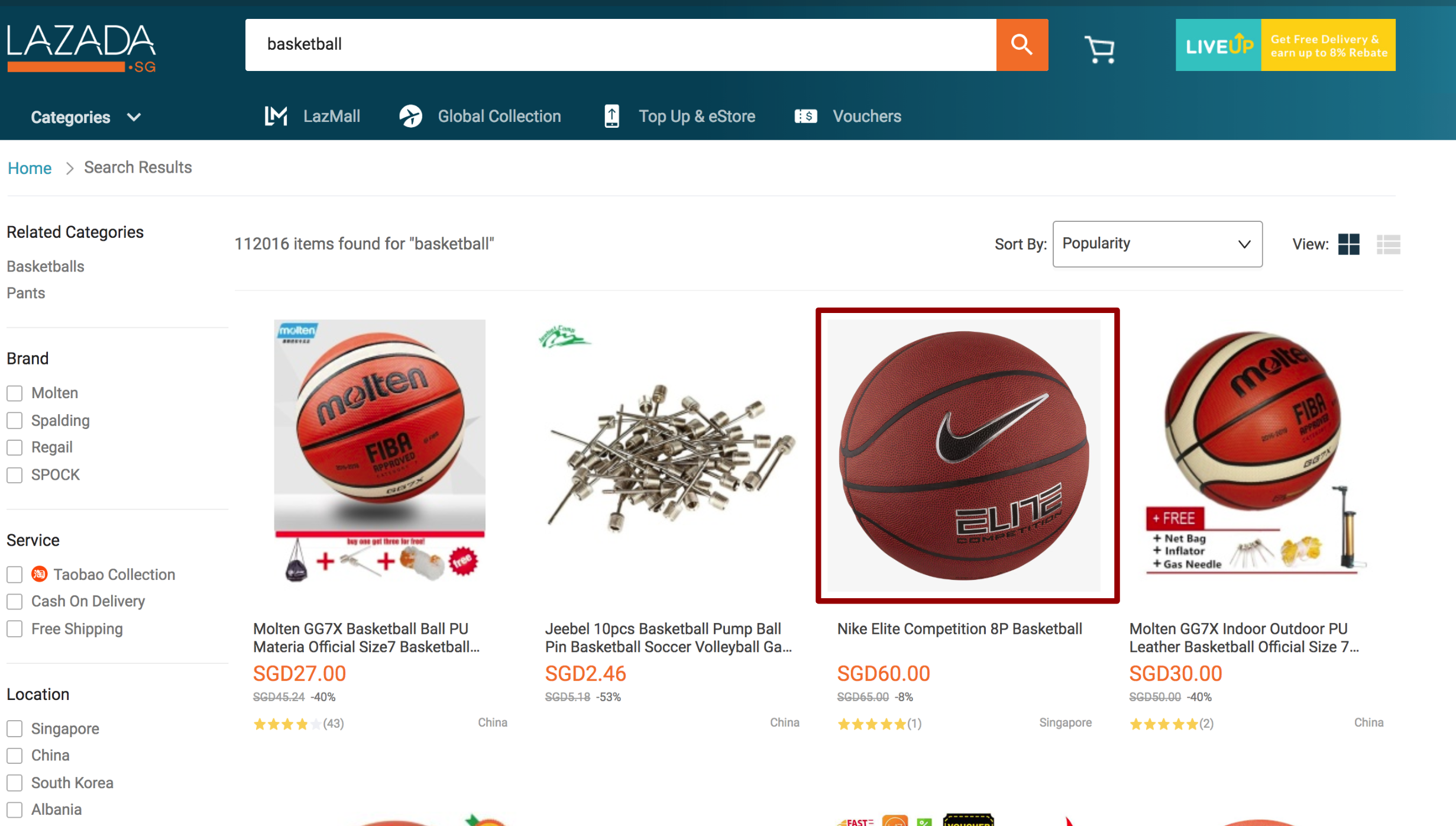Expand the Sort By popularity dropdown
Viewport: 1456px width, 826px height.
coord(1156,243)
